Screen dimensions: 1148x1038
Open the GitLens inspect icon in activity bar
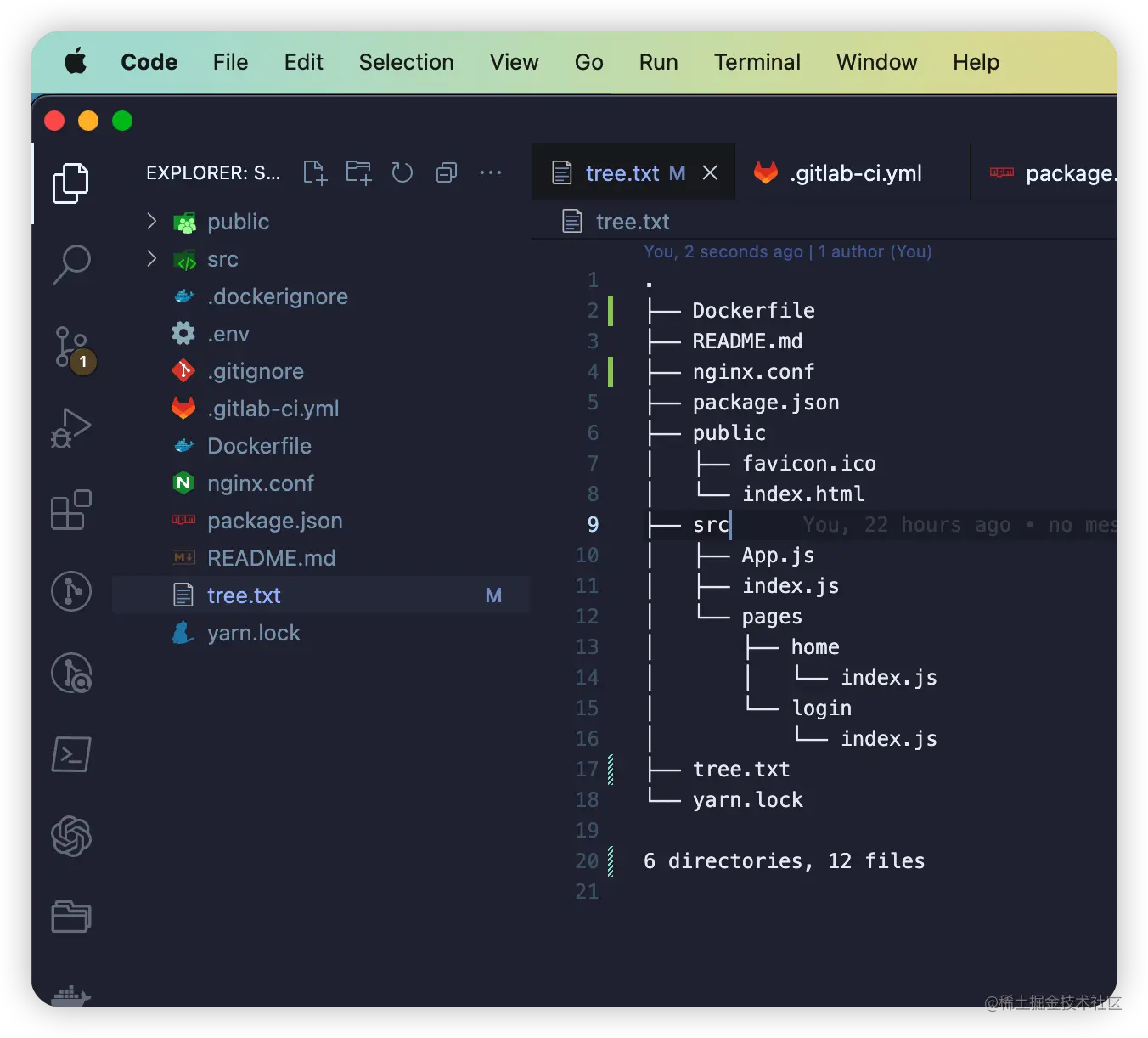coord(70,673)
